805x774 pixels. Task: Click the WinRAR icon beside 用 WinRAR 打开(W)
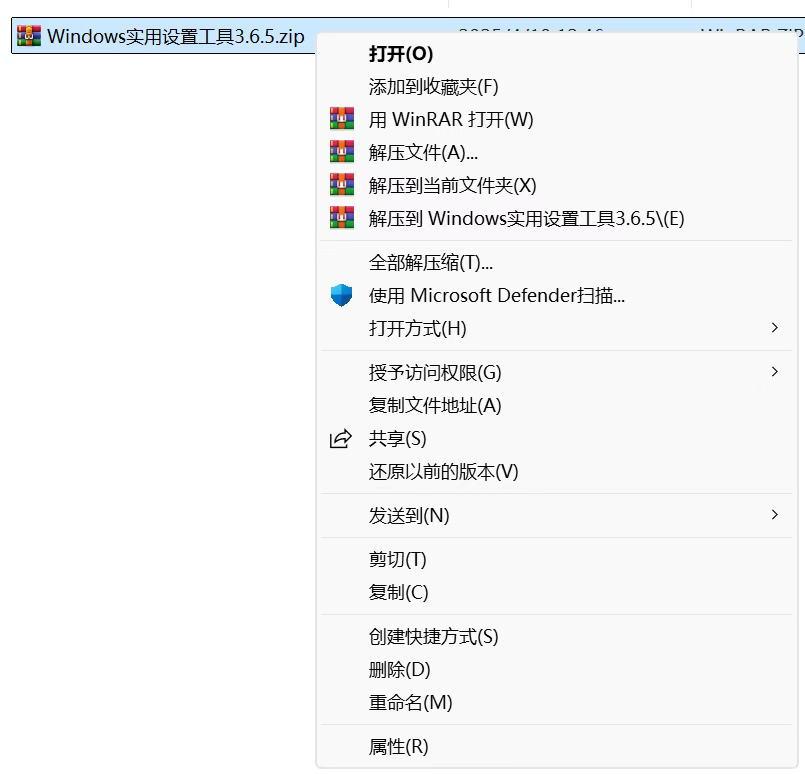coord(341,119)
